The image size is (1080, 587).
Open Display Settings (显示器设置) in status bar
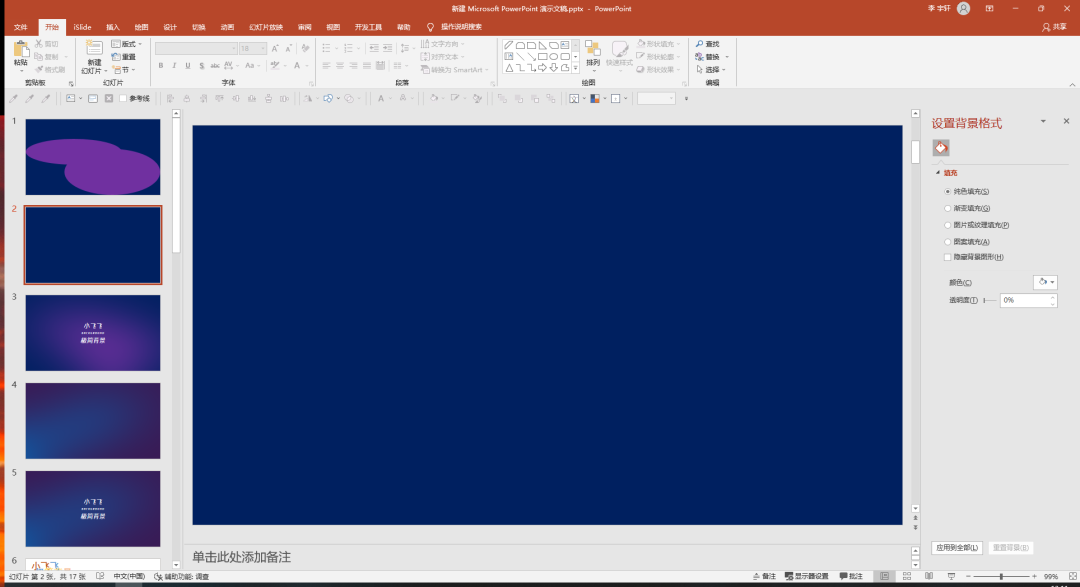[807, 576]
